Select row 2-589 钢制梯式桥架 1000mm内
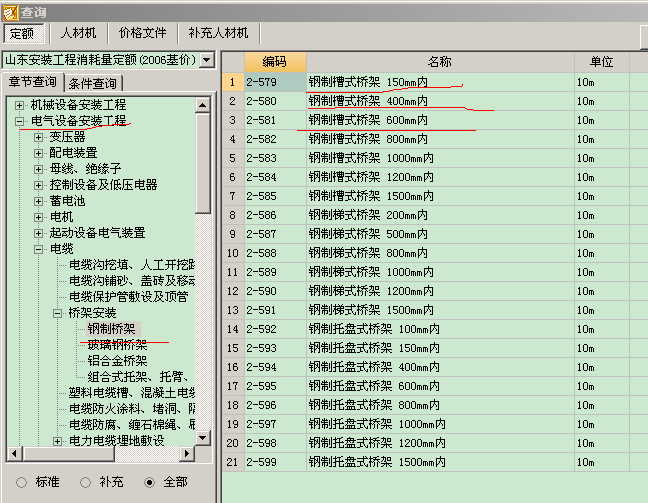Image resolution: width=648 pixels, height=503 pixels. pos(435,272)
